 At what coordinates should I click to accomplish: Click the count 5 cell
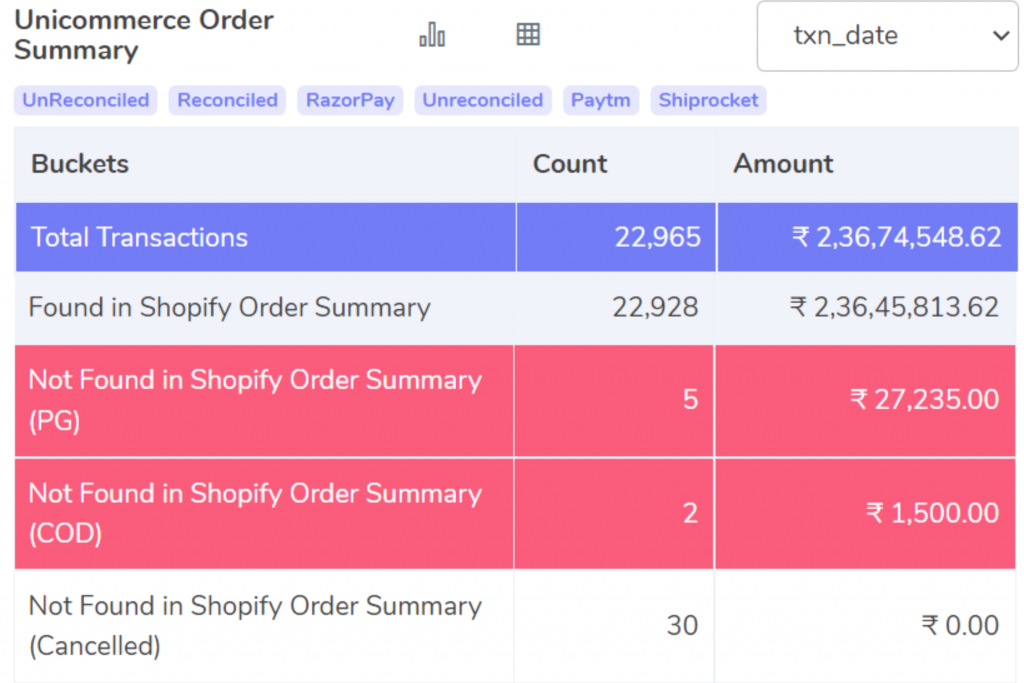click(614, 400)
